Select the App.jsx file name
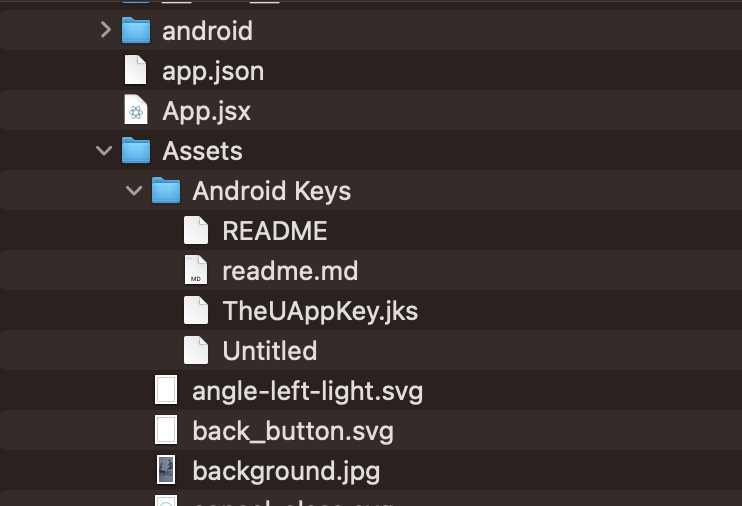 pos(206,111)
